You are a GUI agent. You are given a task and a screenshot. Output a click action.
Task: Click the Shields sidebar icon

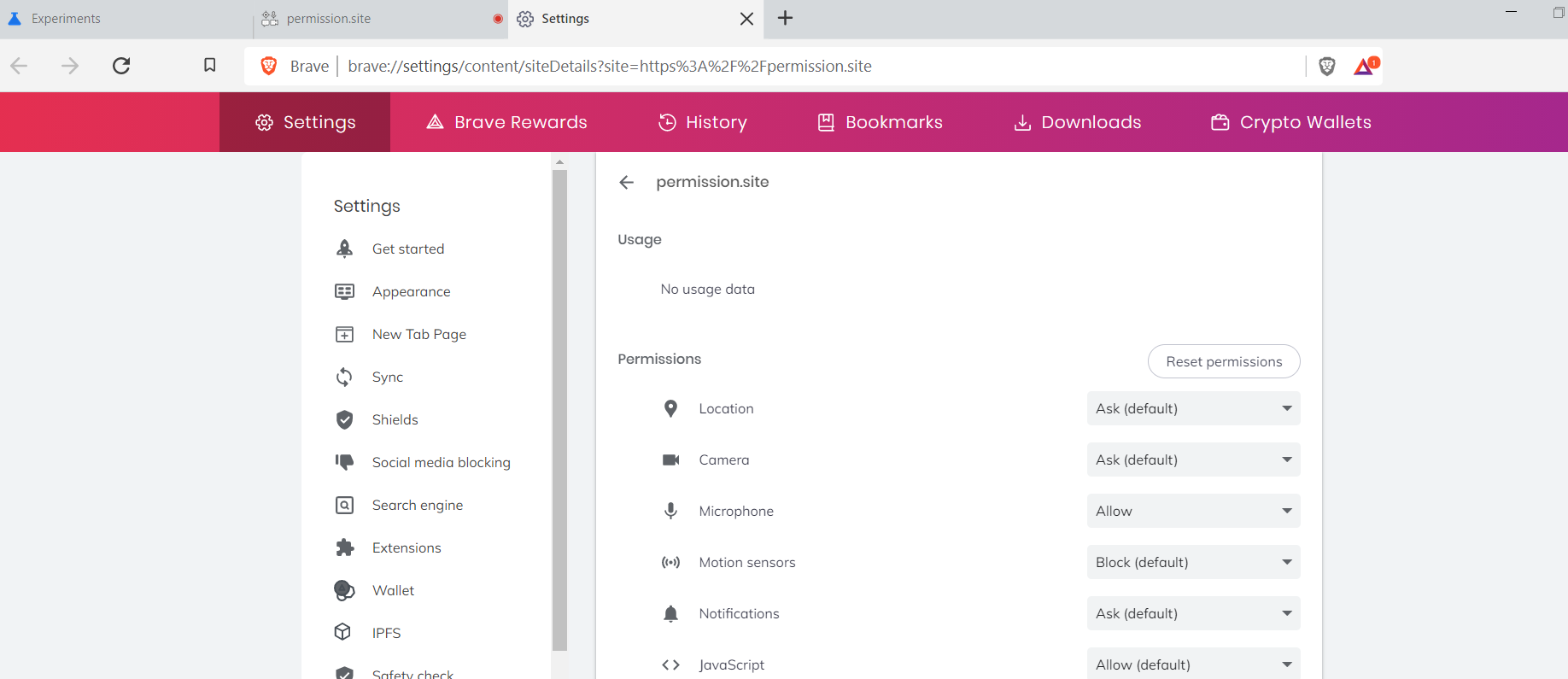(344, 419)
